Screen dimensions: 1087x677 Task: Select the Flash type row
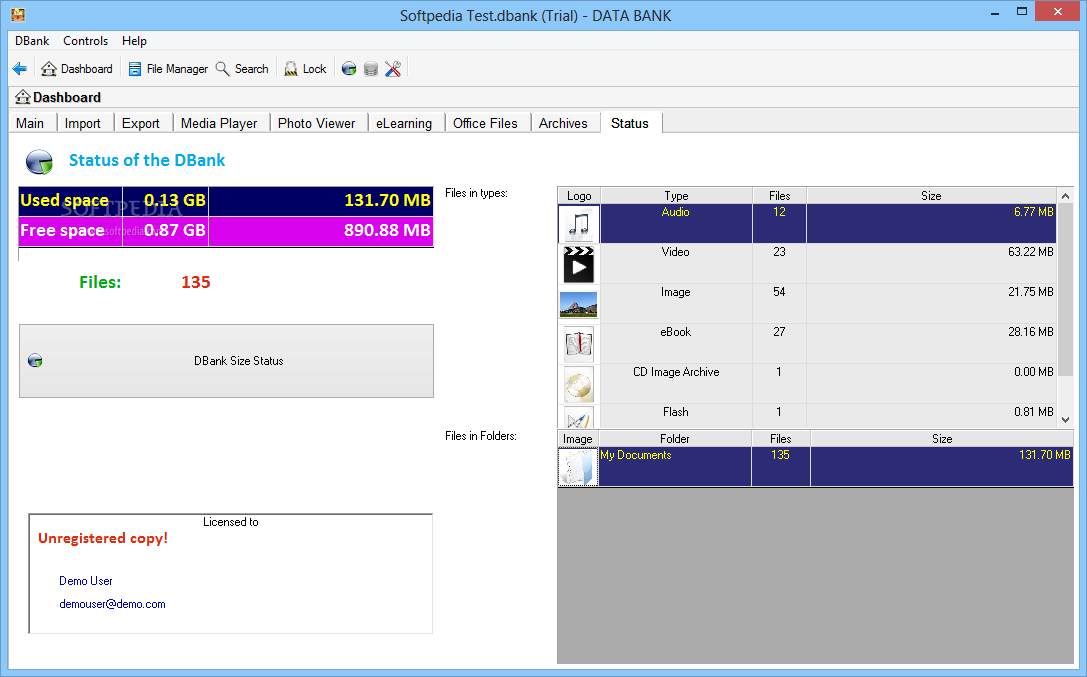807,416
